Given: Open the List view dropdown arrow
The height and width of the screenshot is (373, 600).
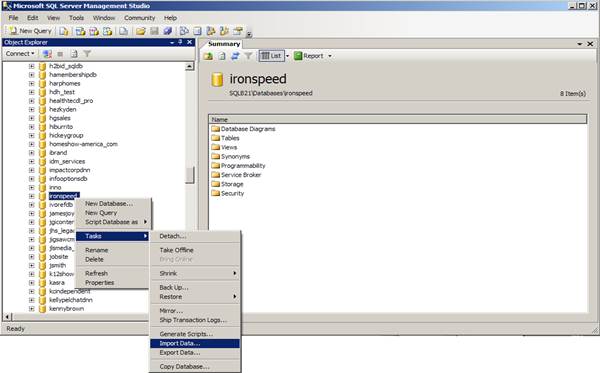Looking at the screenshot, I should pos(288,56).
